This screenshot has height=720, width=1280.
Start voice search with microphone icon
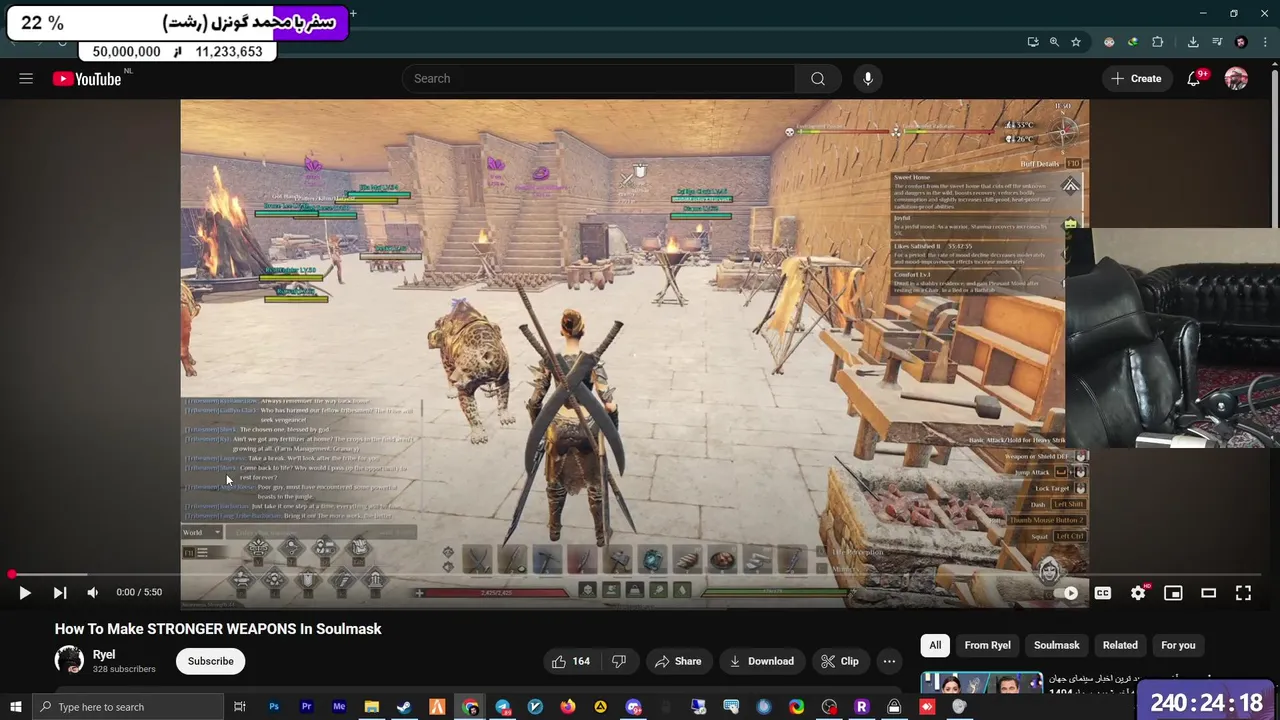coord(867,79)
